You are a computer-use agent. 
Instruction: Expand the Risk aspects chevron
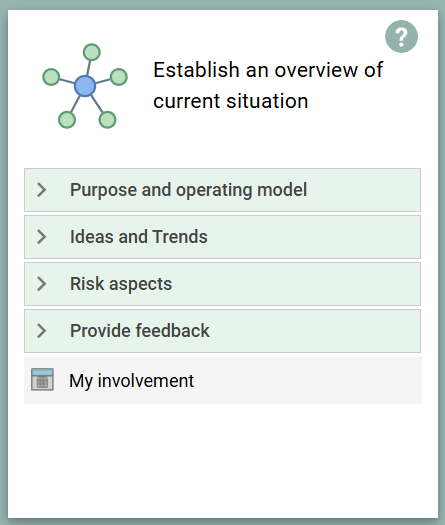[x=42, y=284]
